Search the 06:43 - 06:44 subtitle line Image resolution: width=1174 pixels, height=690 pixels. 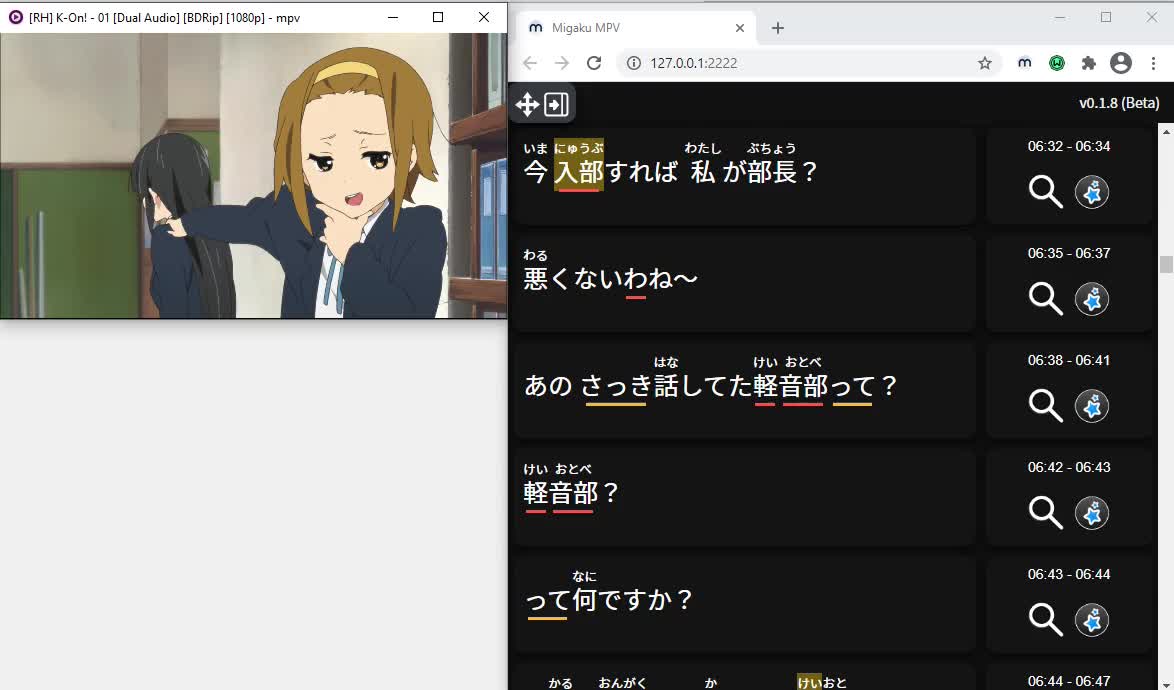click(1045, 620)
